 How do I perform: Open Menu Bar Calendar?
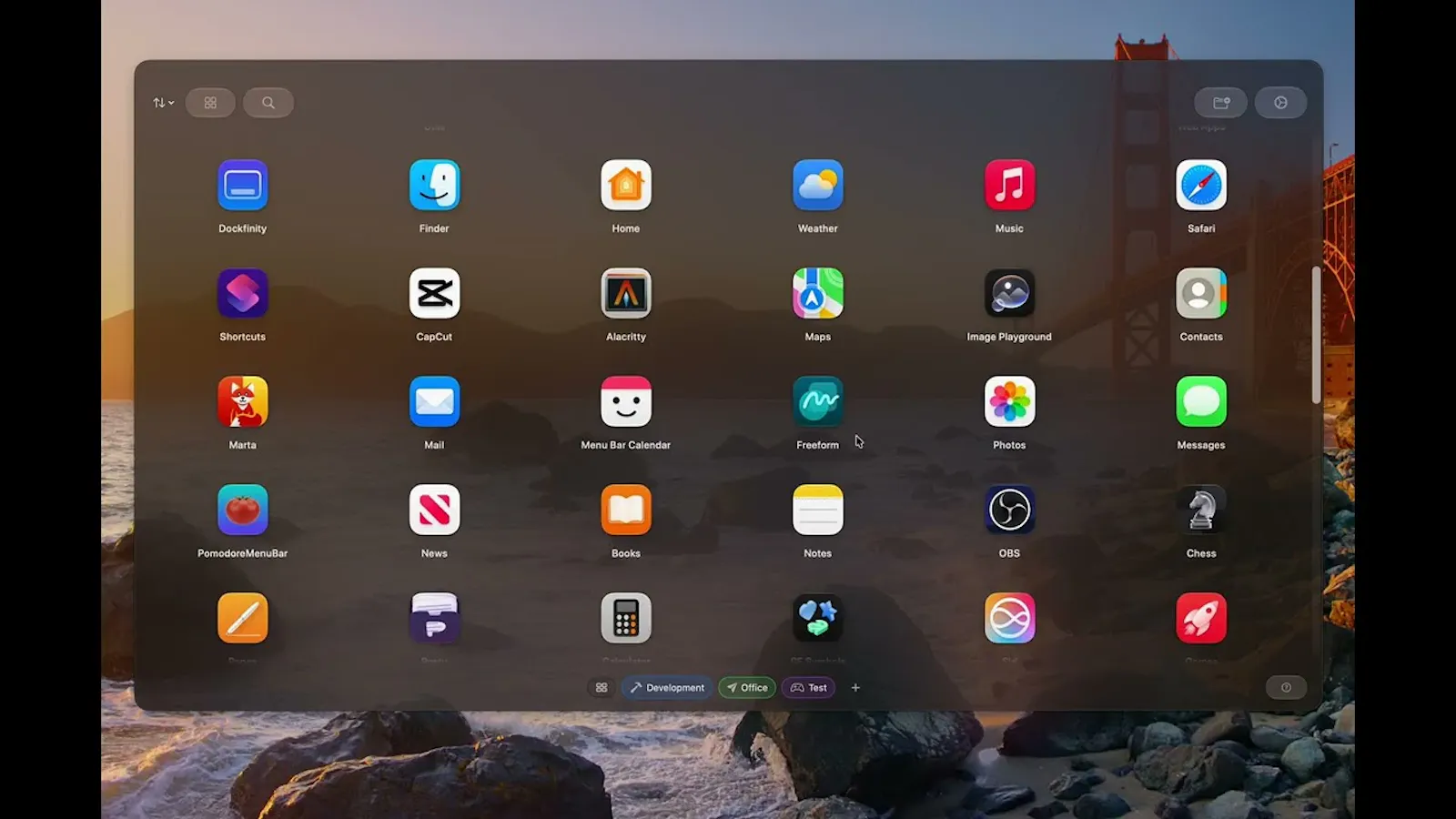point(626,402)
